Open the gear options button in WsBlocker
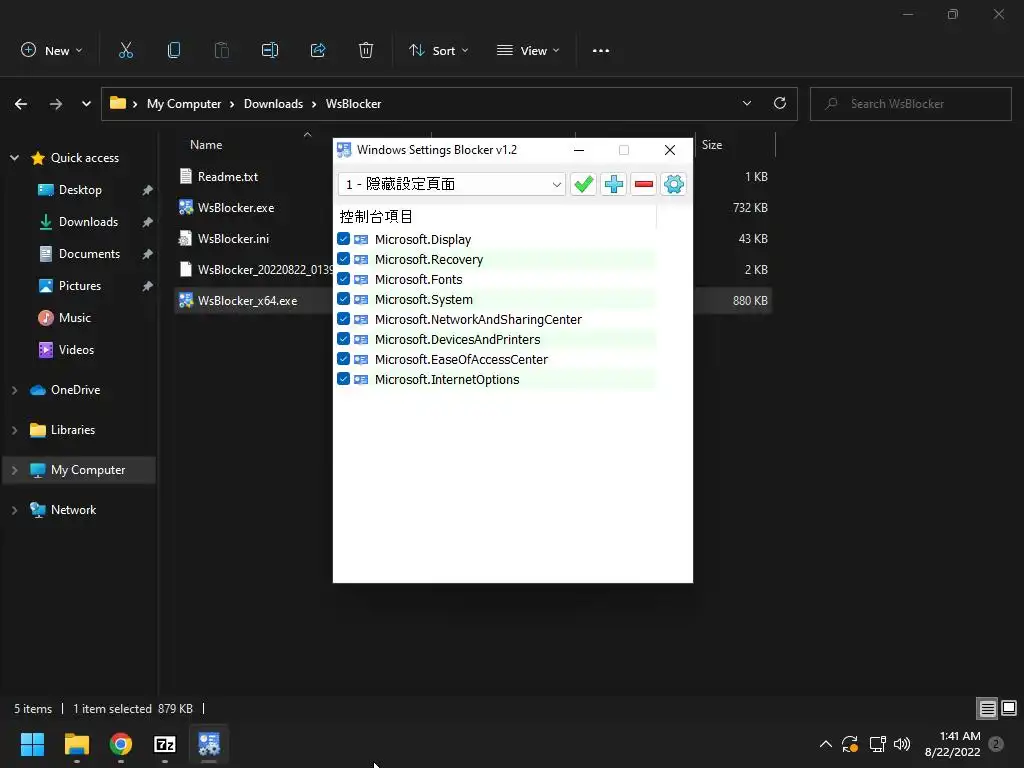 [673, 184]
